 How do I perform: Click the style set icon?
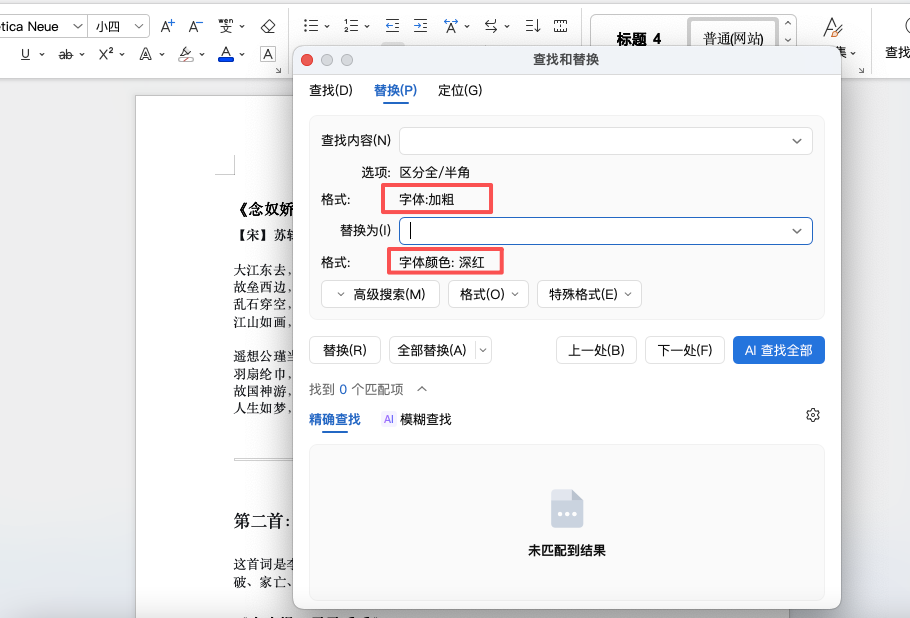tap(832, 27)
